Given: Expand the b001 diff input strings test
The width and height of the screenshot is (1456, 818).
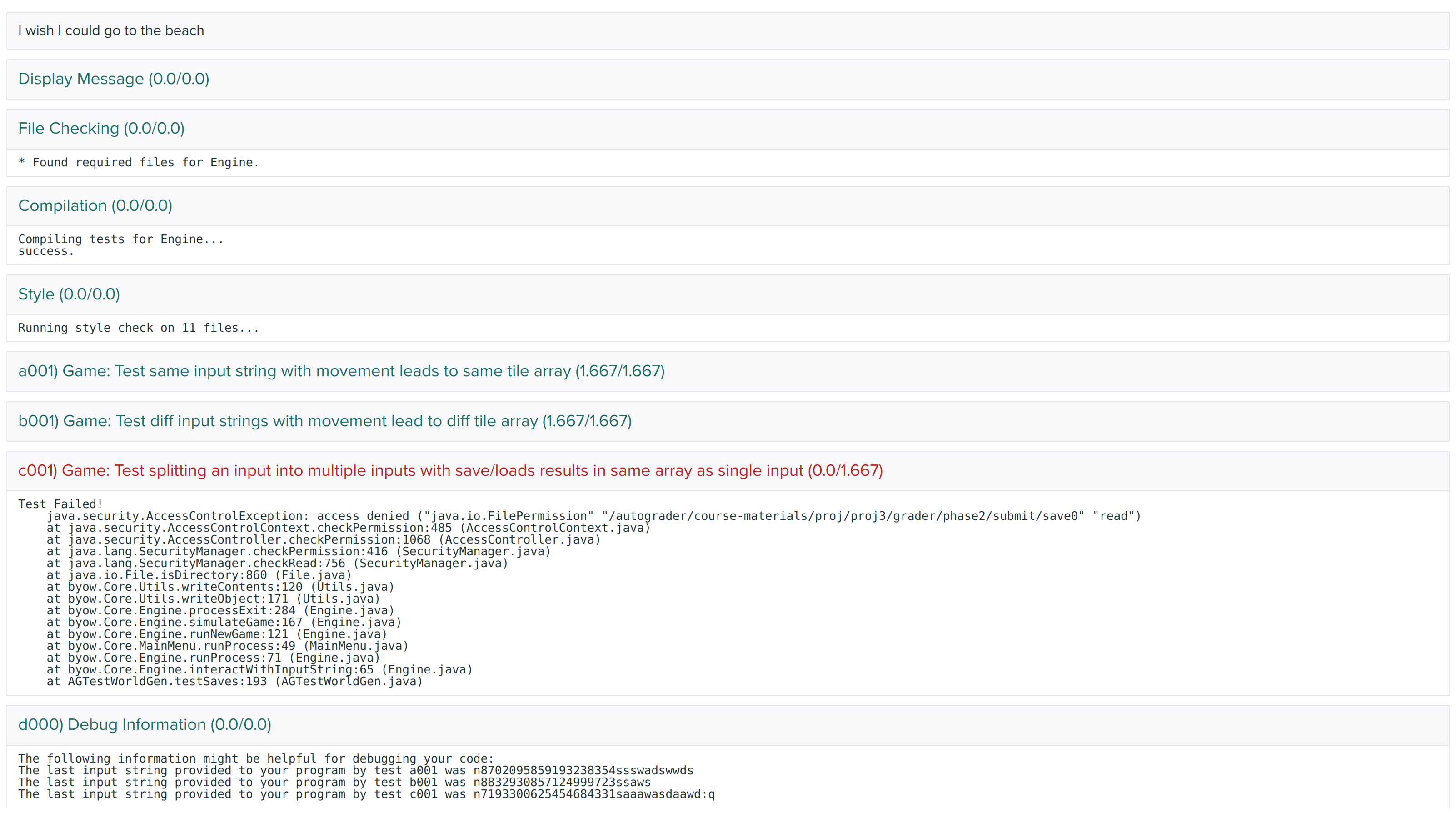Looking at the screenshot, I should click(x=324, y=421).
